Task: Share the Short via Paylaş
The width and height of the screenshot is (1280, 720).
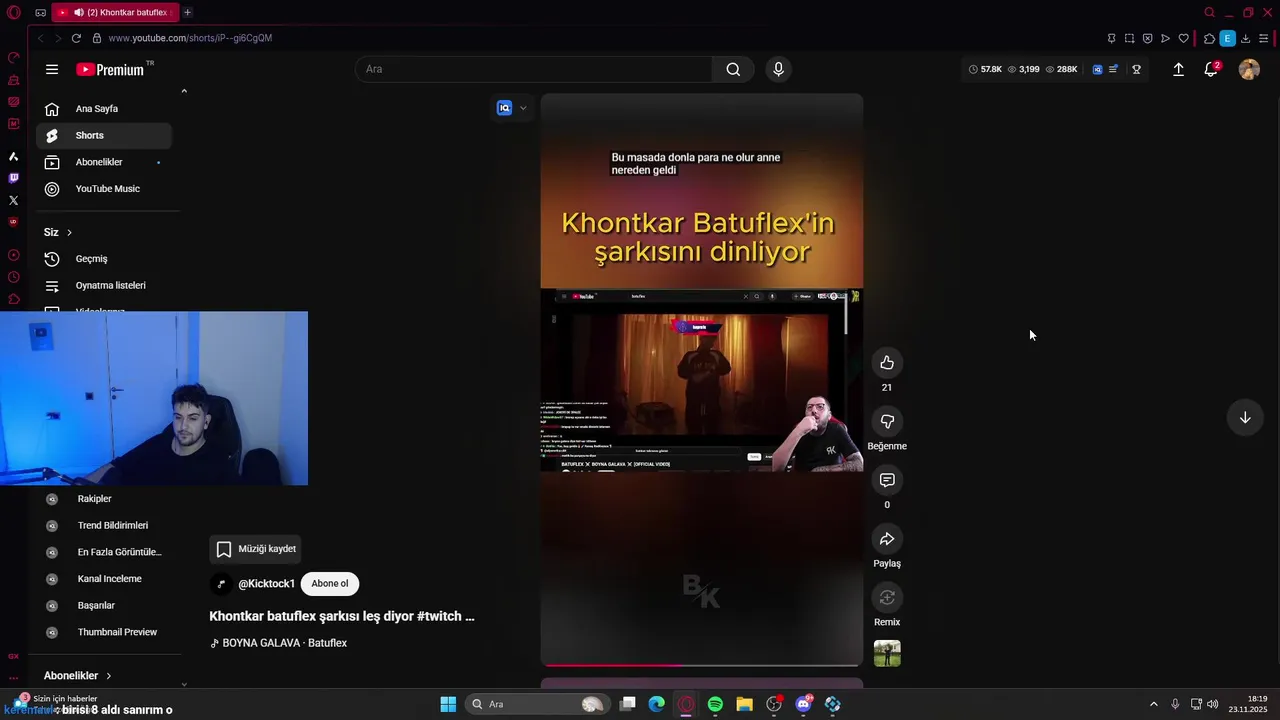Action: click(887, 540)
